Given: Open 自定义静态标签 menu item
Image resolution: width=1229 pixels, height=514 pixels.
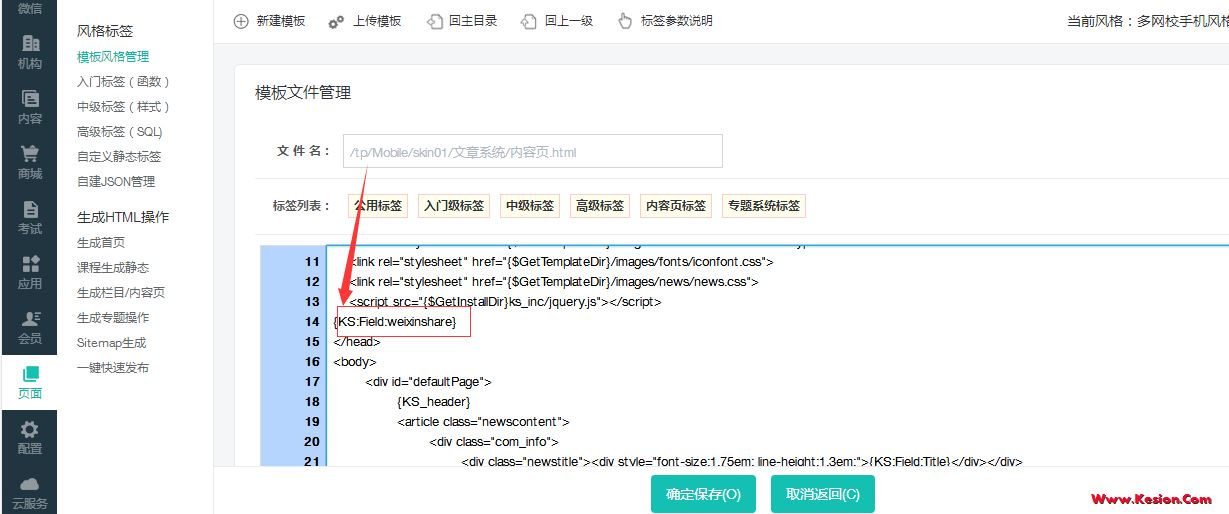Looking at the screenshot, I should click(x=119, y=157).
